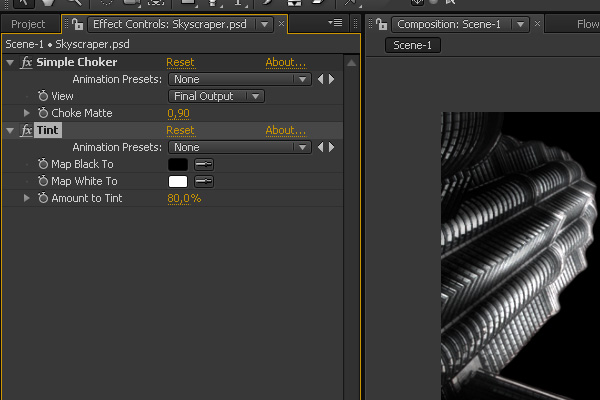Screen dimensions: 600x400
Task: Open Simple Choker Animation Presets dropdown
Action: (240, 79)
